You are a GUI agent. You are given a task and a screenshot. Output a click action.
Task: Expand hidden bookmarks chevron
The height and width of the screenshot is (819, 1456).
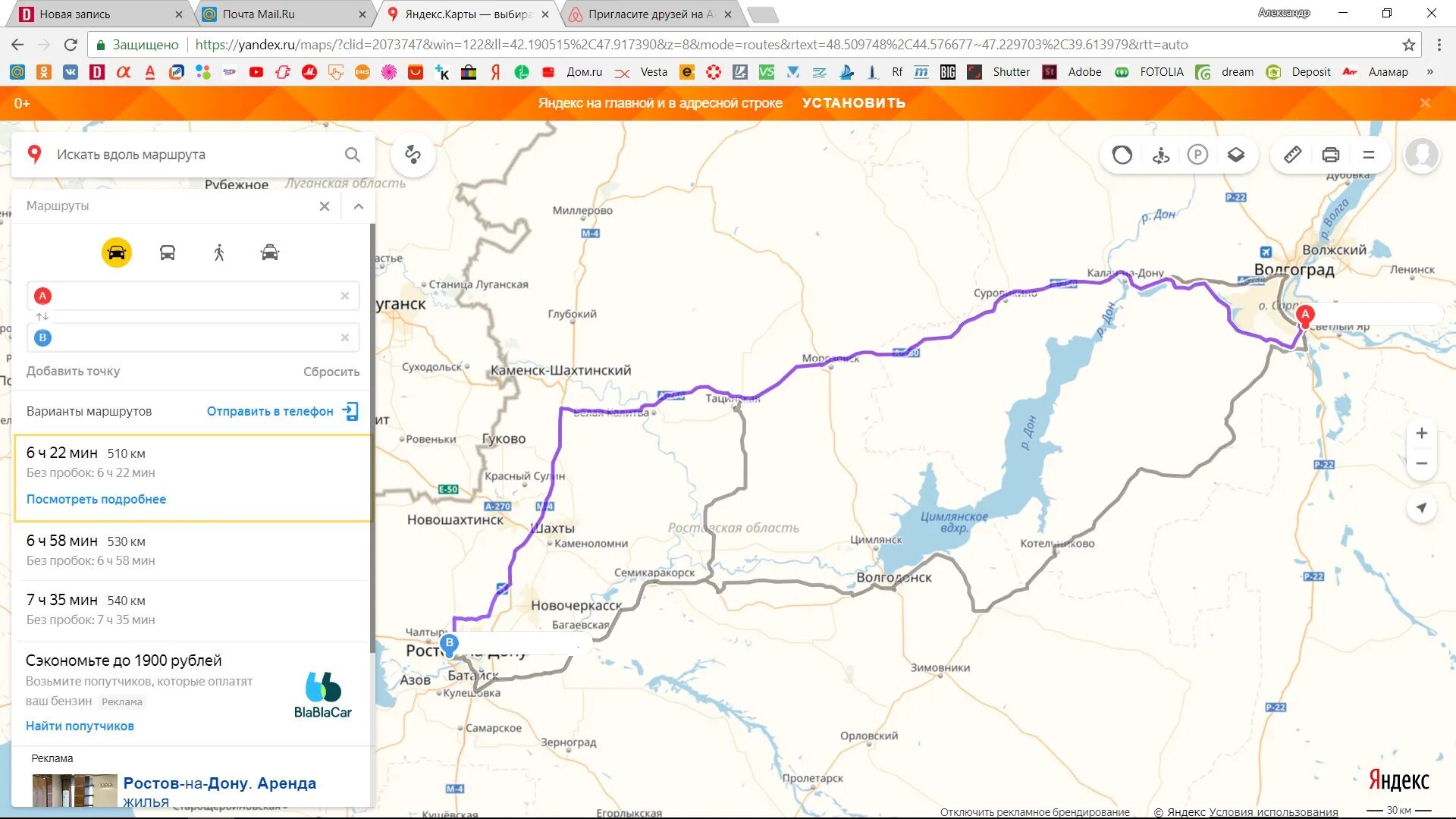1430,72
